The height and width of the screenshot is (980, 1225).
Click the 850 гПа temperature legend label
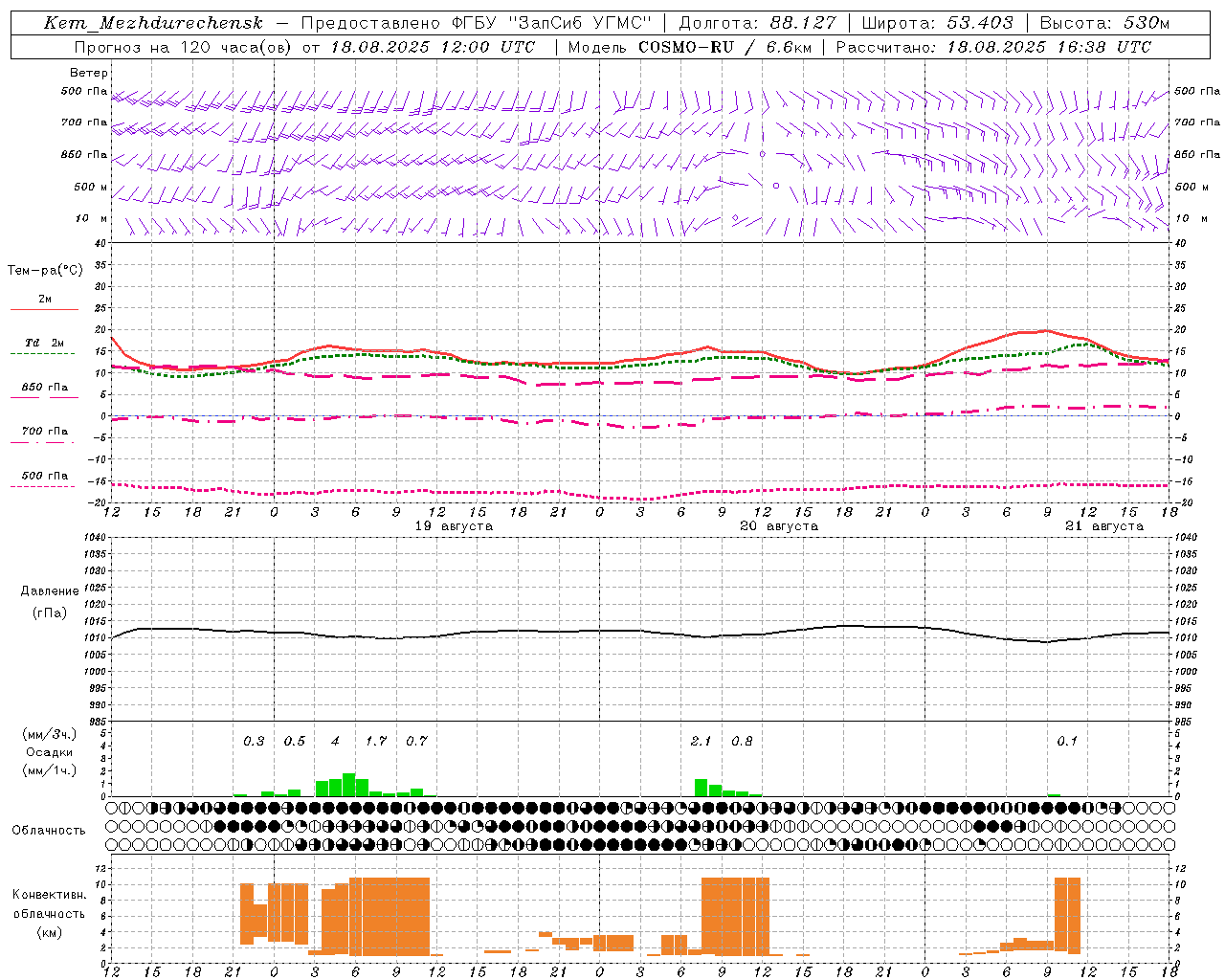pyautogui.click(x=44, y=388)
